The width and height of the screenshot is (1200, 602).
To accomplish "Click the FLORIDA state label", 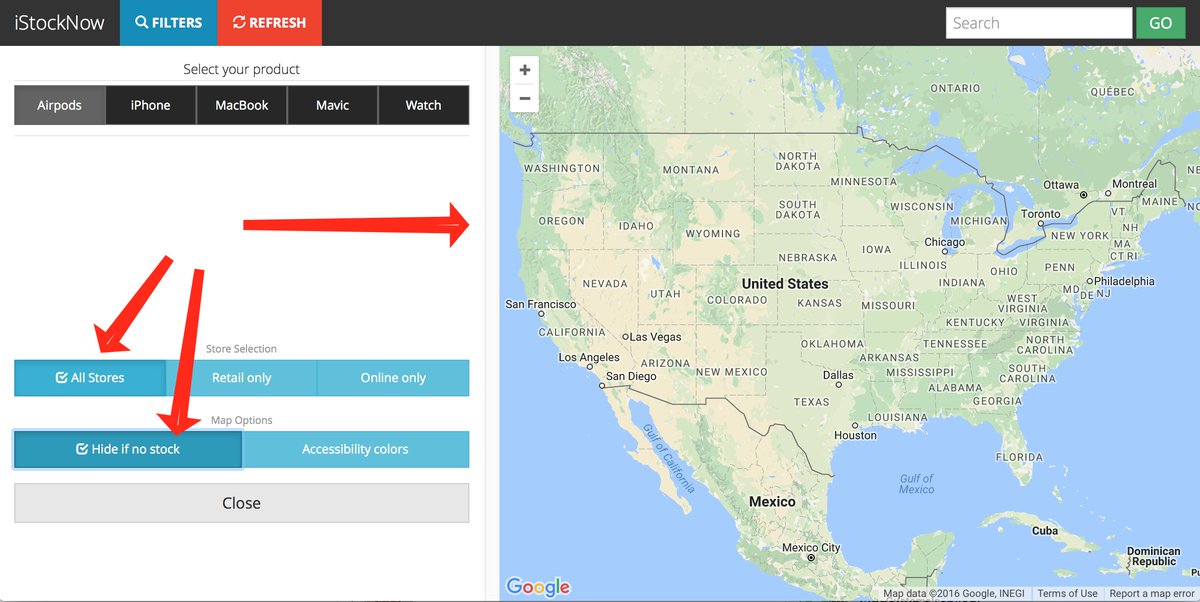I will tap(1020, 457).
